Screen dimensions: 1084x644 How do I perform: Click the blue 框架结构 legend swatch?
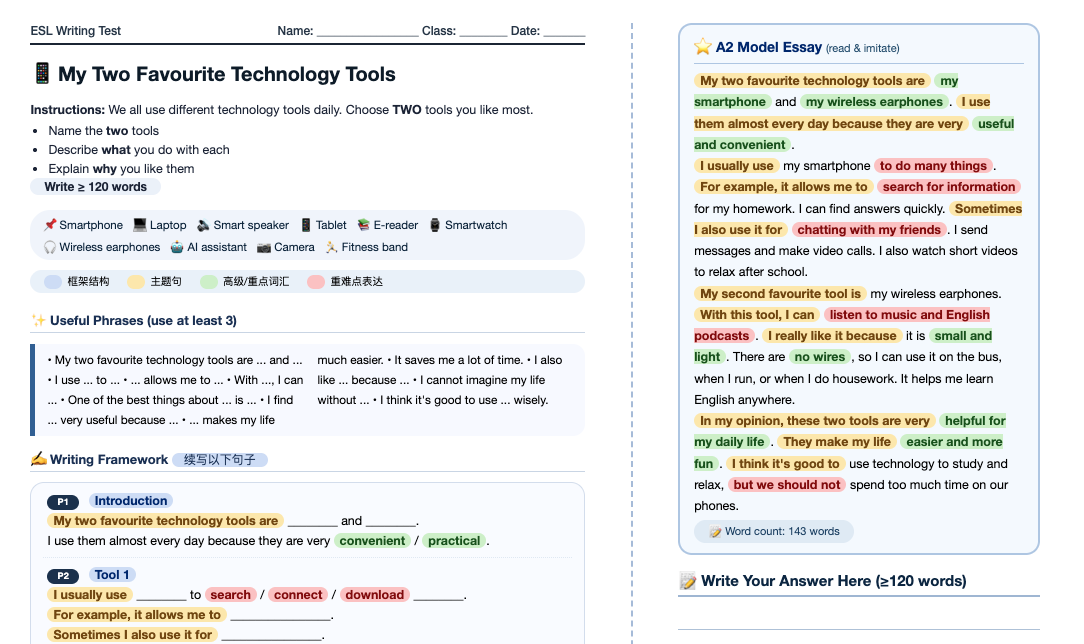pos(53,282)
